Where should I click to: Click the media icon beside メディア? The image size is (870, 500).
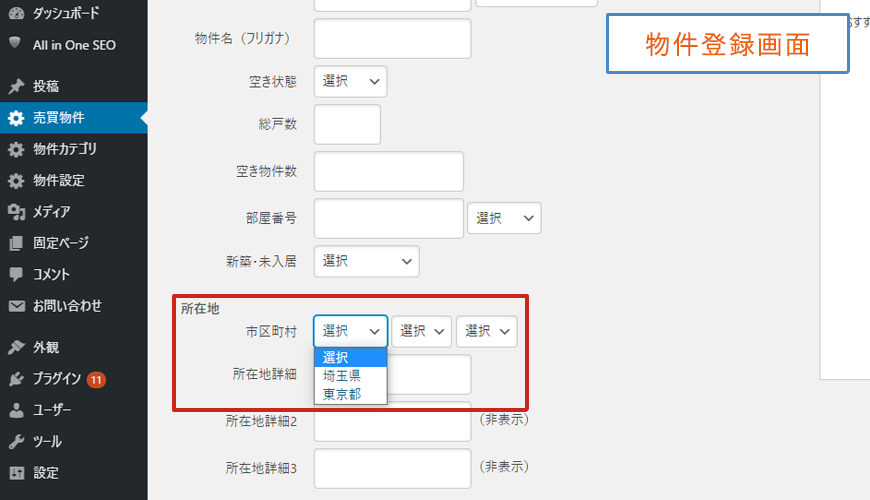(x=15, y=212)
